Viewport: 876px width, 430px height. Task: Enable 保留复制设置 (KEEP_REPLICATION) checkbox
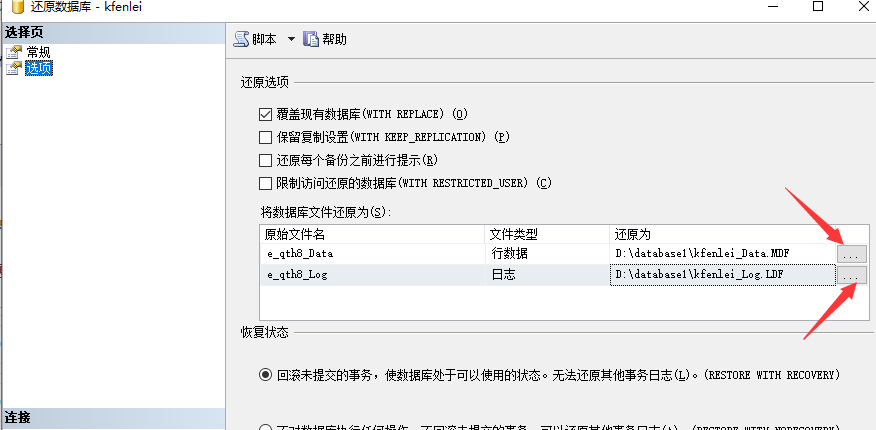266,137
